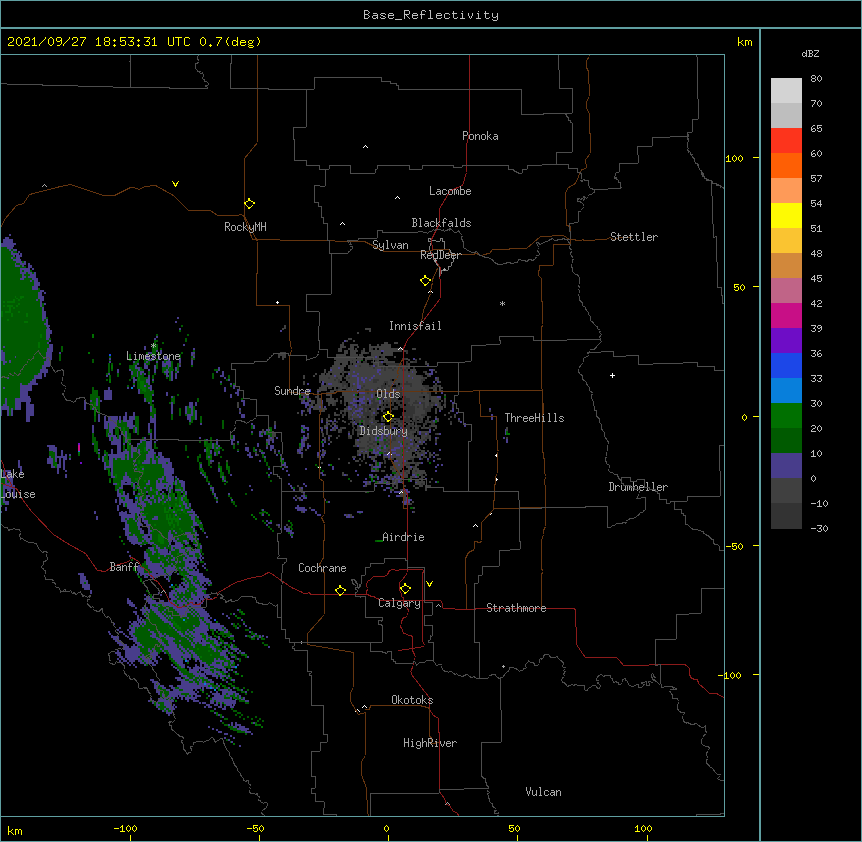This screenshot has width=862, height=842.
Task: Click the Base_Reflectivity title text
Action: [431, 15]
